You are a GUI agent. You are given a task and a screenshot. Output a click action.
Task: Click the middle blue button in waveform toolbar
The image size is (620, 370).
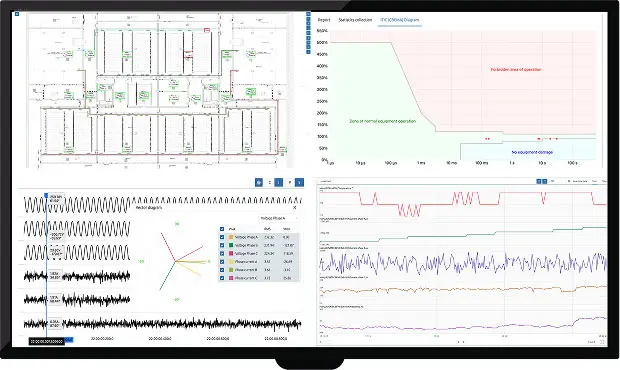(x=279, y=182)
